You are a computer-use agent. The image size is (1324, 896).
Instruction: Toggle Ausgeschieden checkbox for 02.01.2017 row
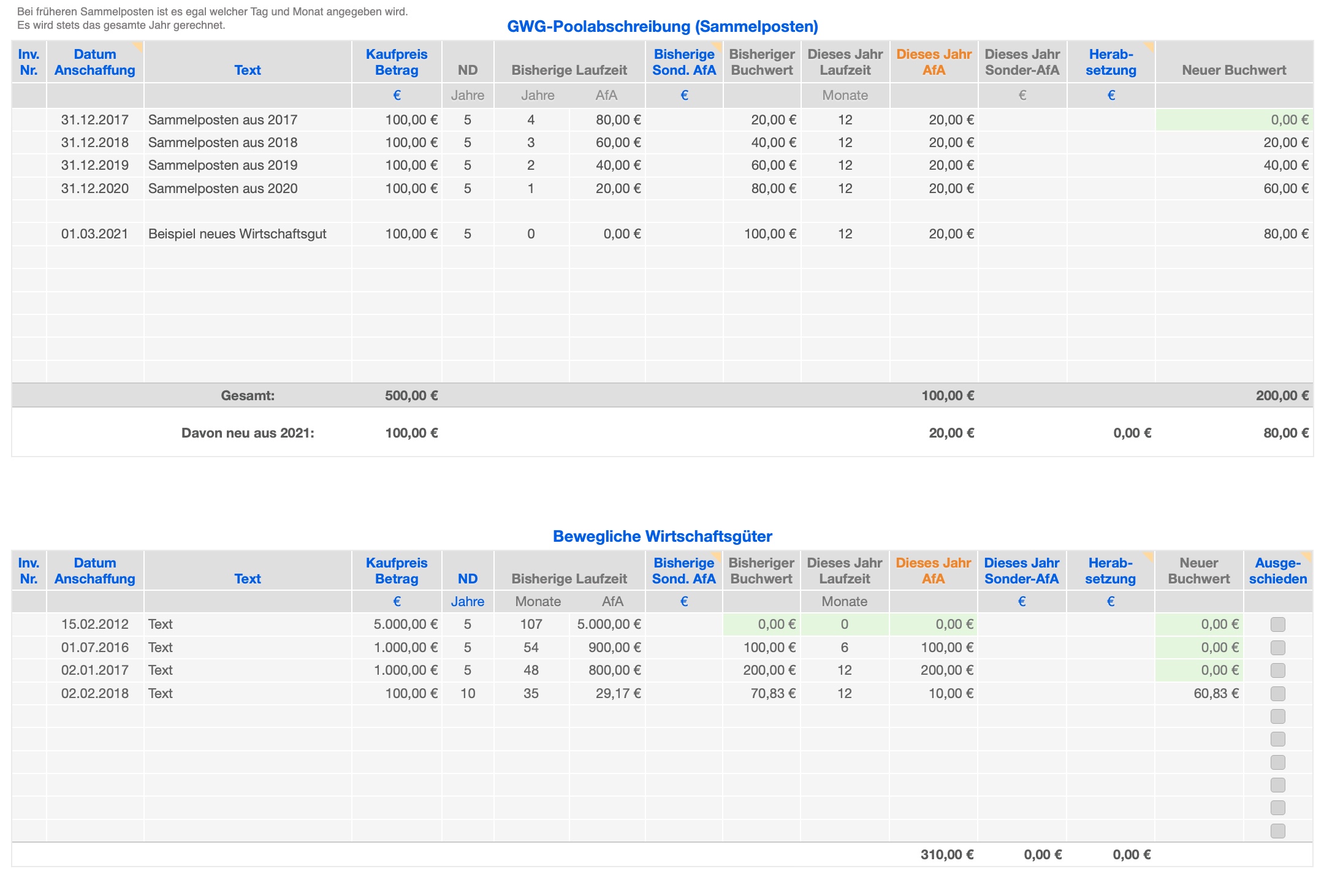1278,670
